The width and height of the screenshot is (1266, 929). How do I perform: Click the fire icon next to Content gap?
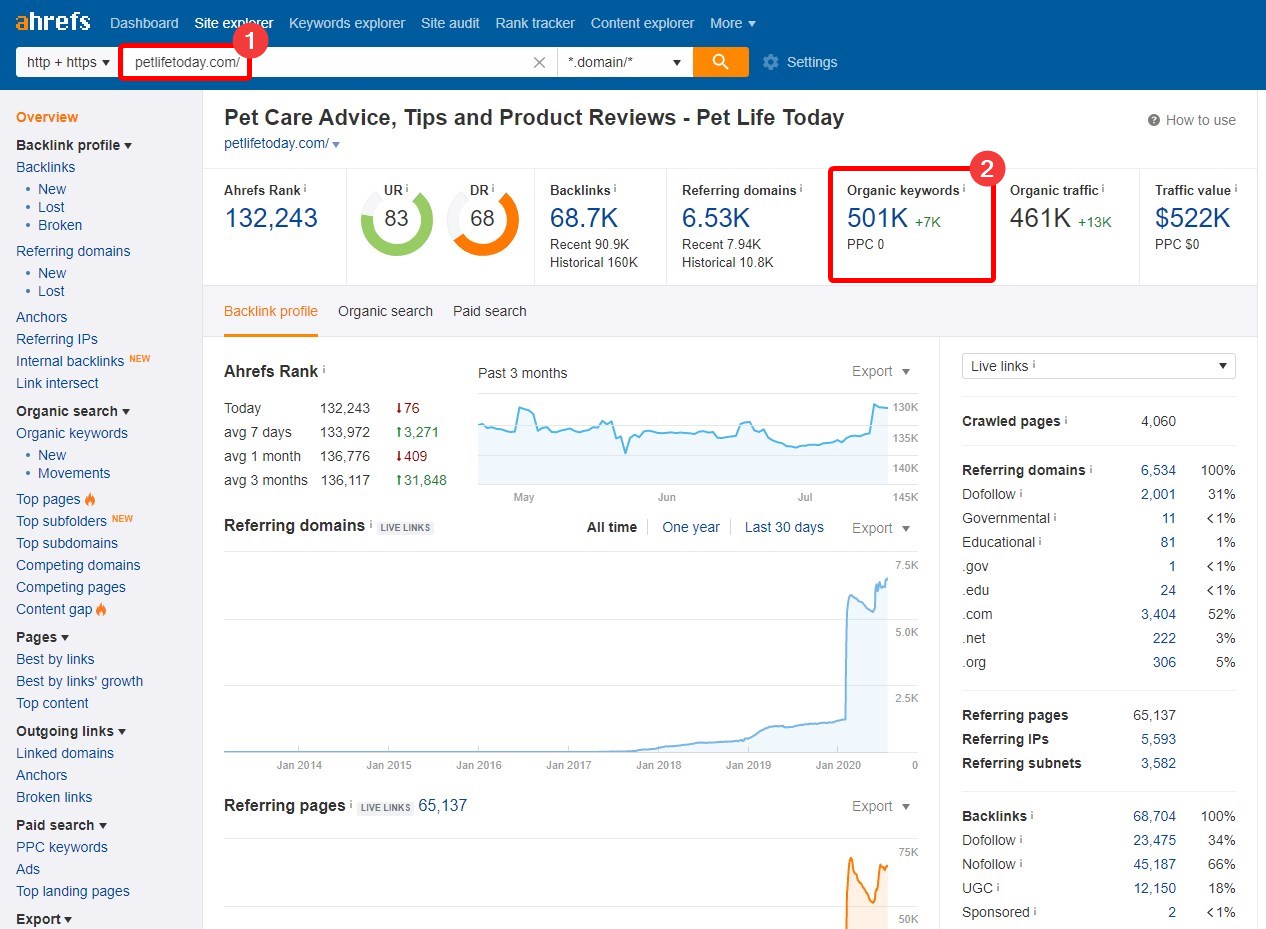point(101,609)
